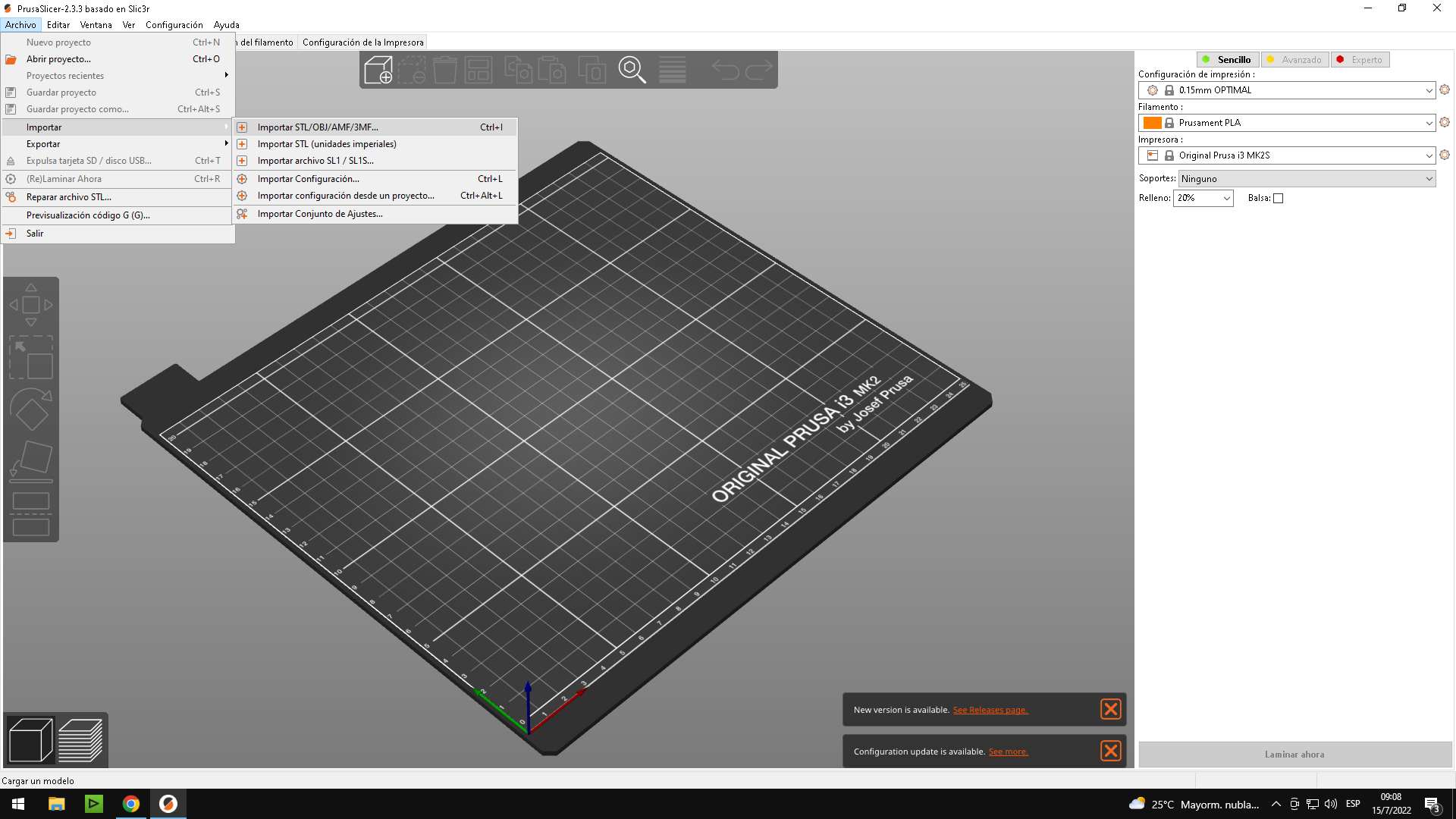Expand the Exportar submenu
Image resolution: width=1456 pixels, height=819 pixels.
click(118, 144)
